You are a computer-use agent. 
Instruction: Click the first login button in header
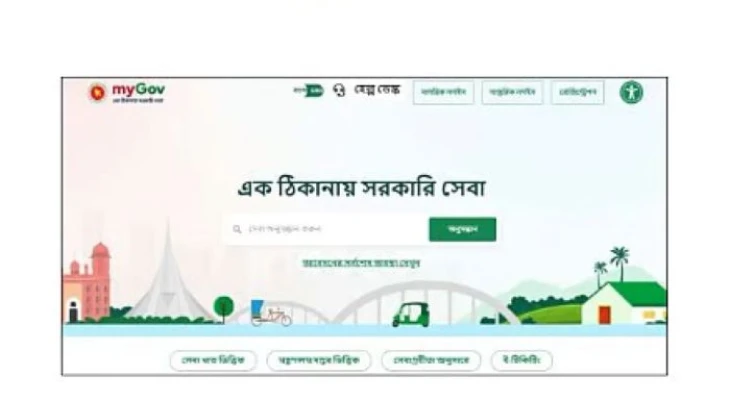pos(443,92)
